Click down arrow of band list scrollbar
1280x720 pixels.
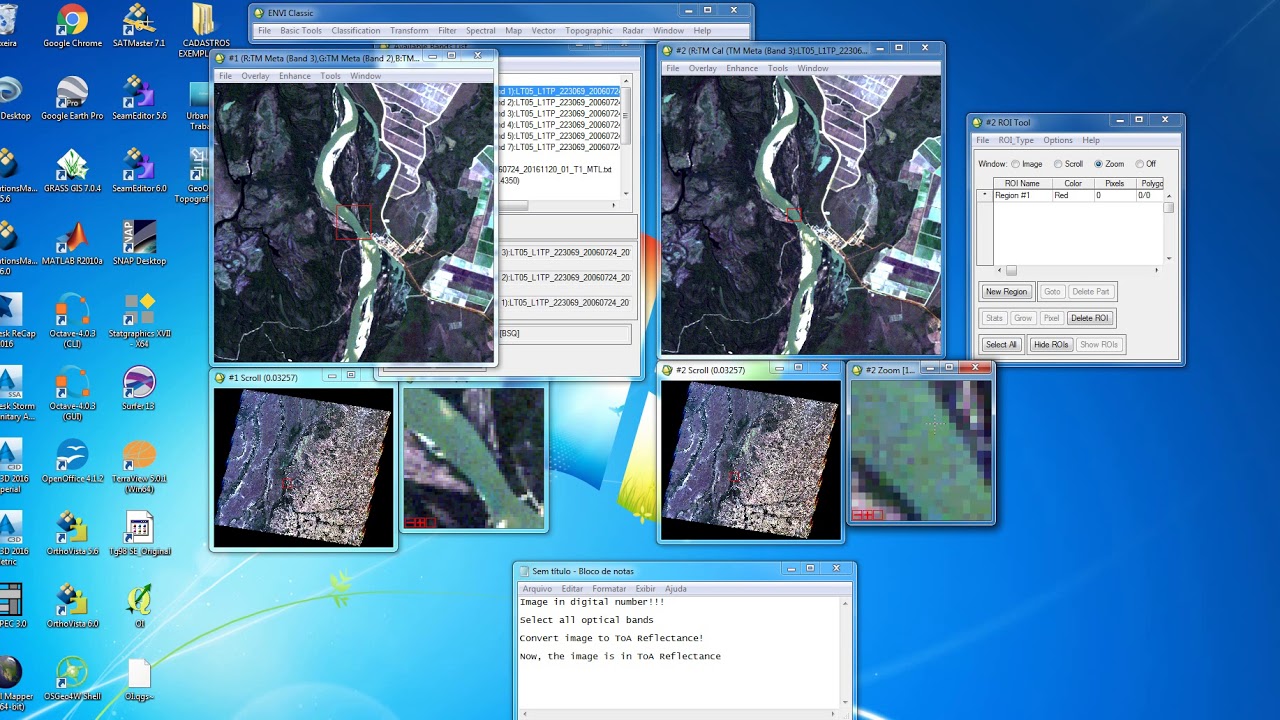coord(626,193)
